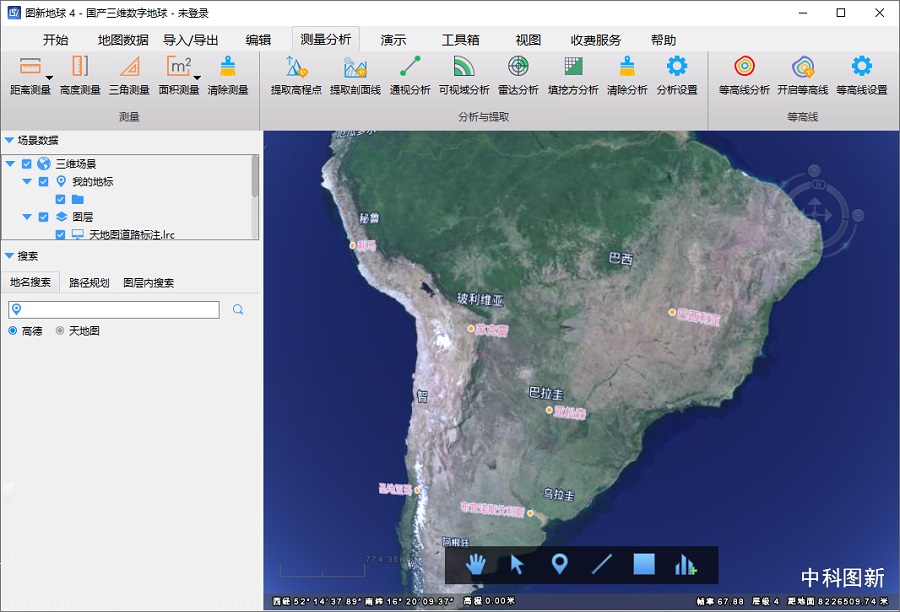This screenshot has height=612, width=900.
Task: Click the search magnifier button
Action: point(238,310)
